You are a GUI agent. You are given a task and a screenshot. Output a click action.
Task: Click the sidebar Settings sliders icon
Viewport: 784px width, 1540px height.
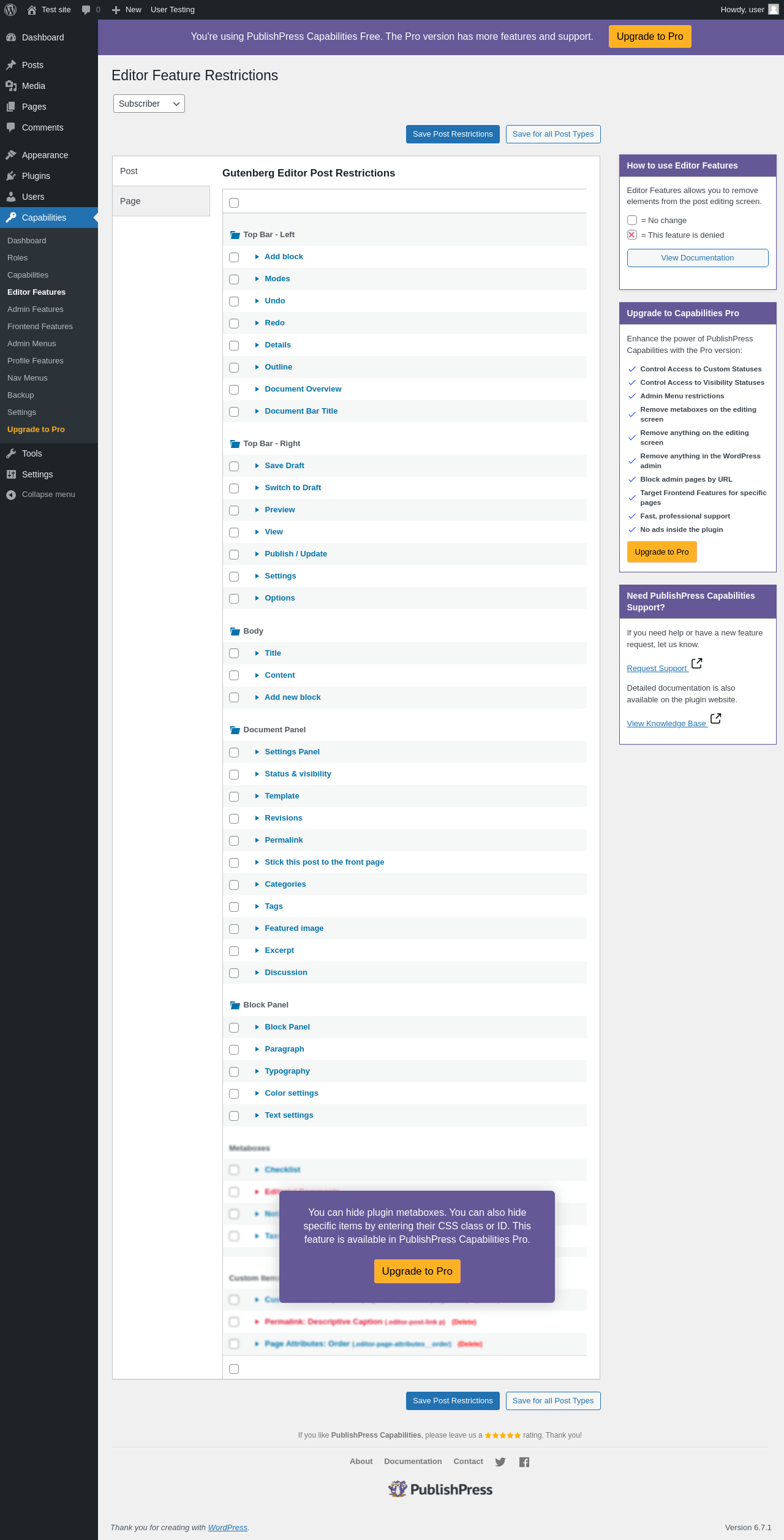point(11,474)
